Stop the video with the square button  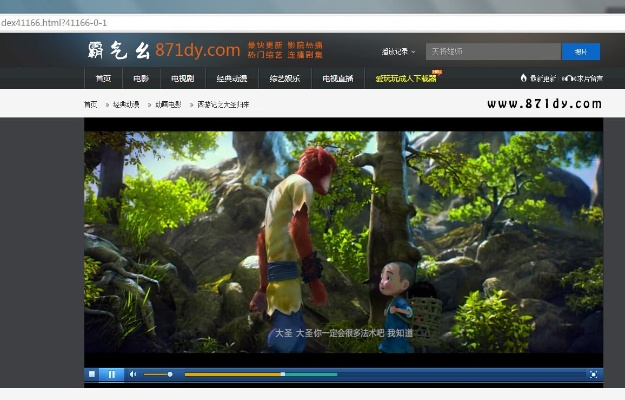pyautogui.click(x=92, y=374)
